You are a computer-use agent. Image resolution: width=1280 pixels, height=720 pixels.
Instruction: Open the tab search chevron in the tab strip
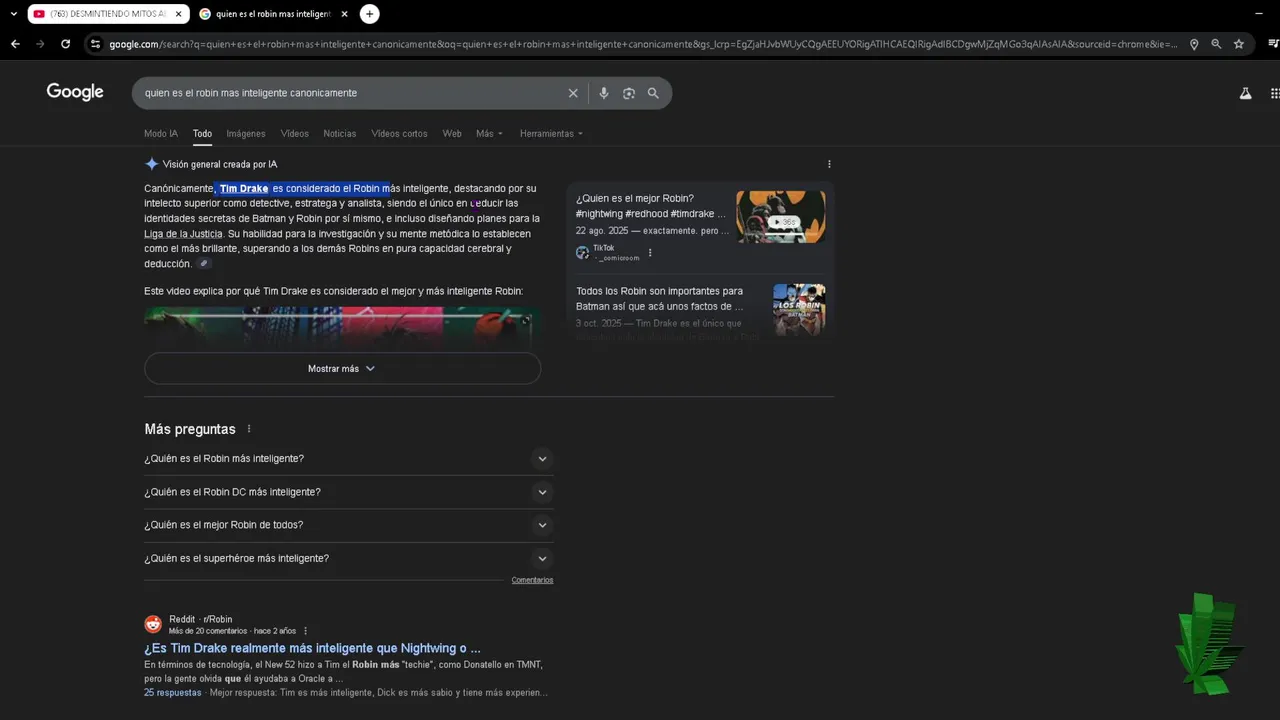click(x=14, y=14)
